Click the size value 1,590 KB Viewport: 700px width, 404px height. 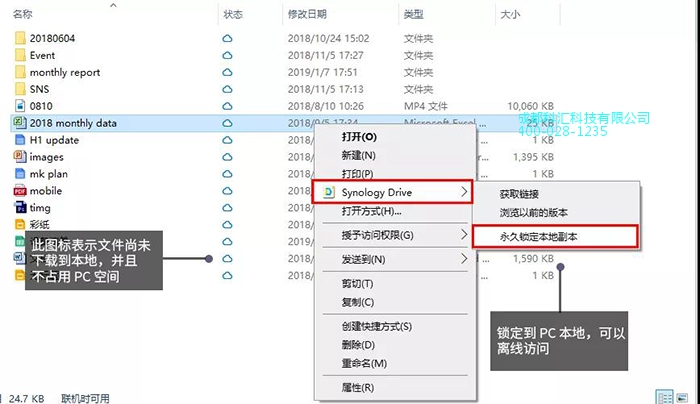point(533,258)
